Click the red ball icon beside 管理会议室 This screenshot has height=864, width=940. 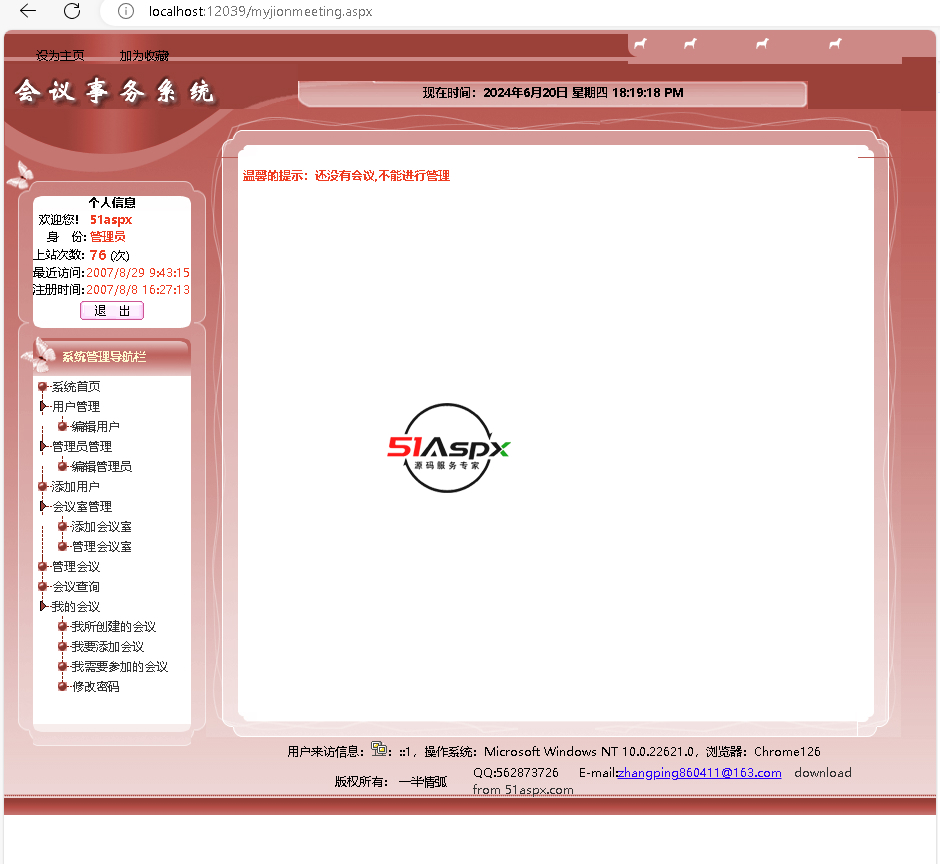pyautogui.click(x=62, y=546)
